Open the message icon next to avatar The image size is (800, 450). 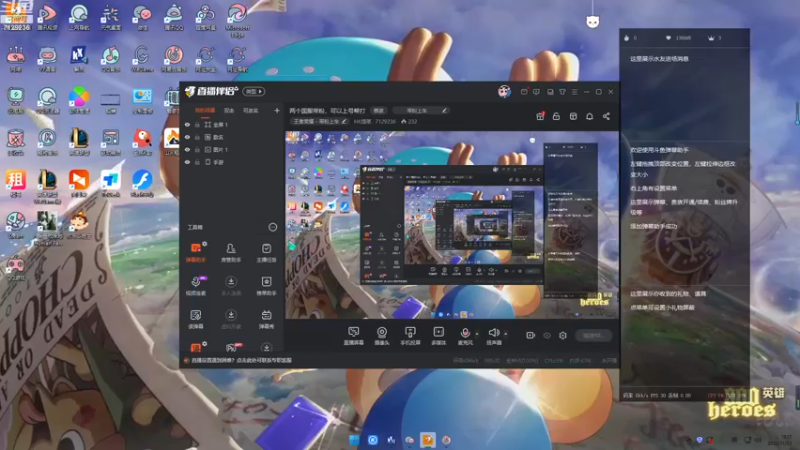coord(524,92)
